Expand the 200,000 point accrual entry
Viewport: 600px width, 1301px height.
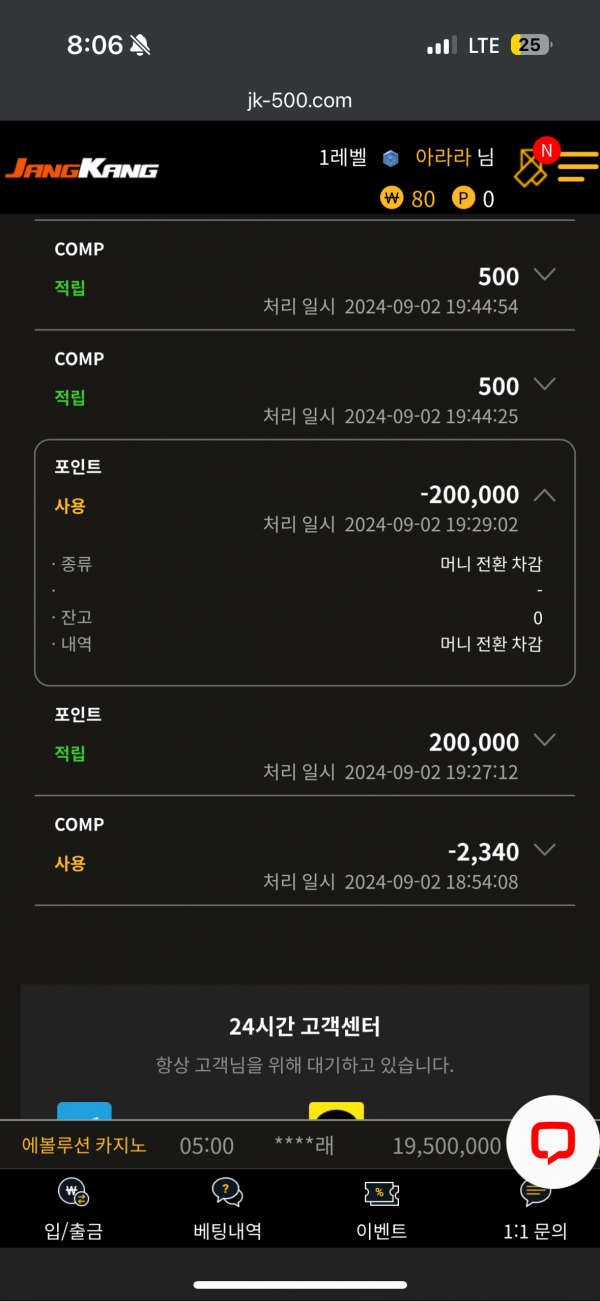pyautogui.click(x=545, y=740)
